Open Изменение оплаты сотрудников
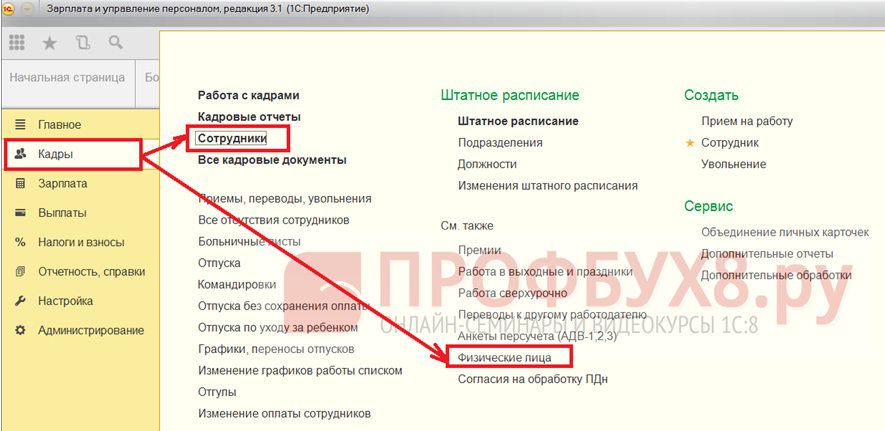 click(x=284, y=414)
